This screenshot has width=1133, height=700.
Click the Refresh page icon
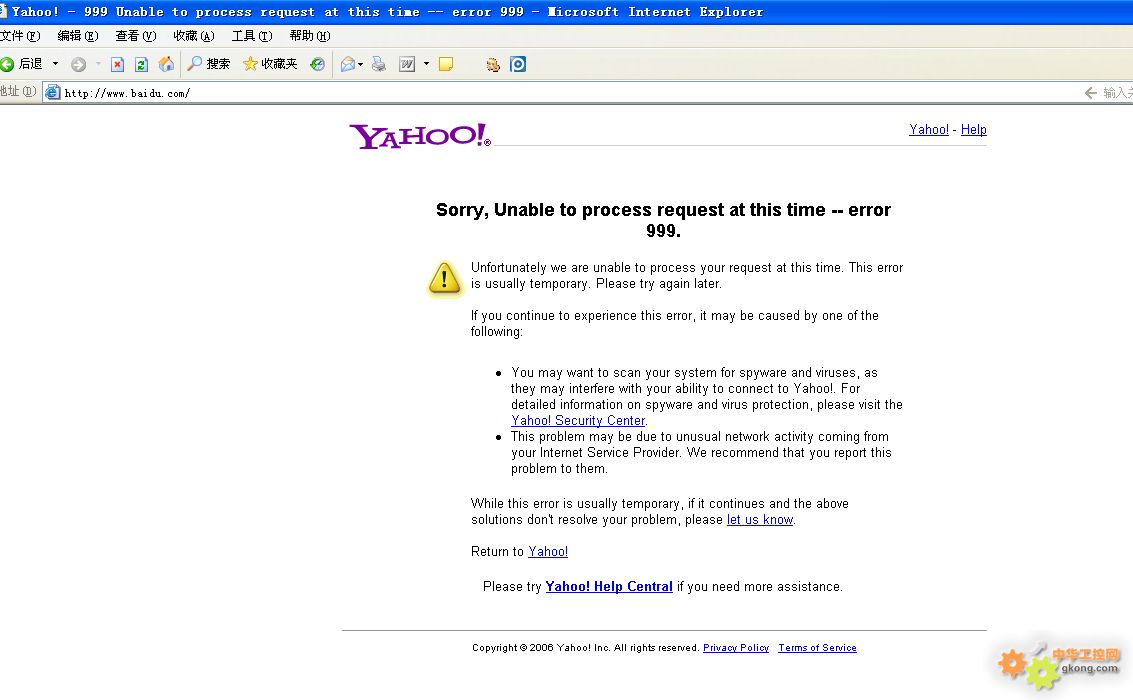tap(142, 64)
